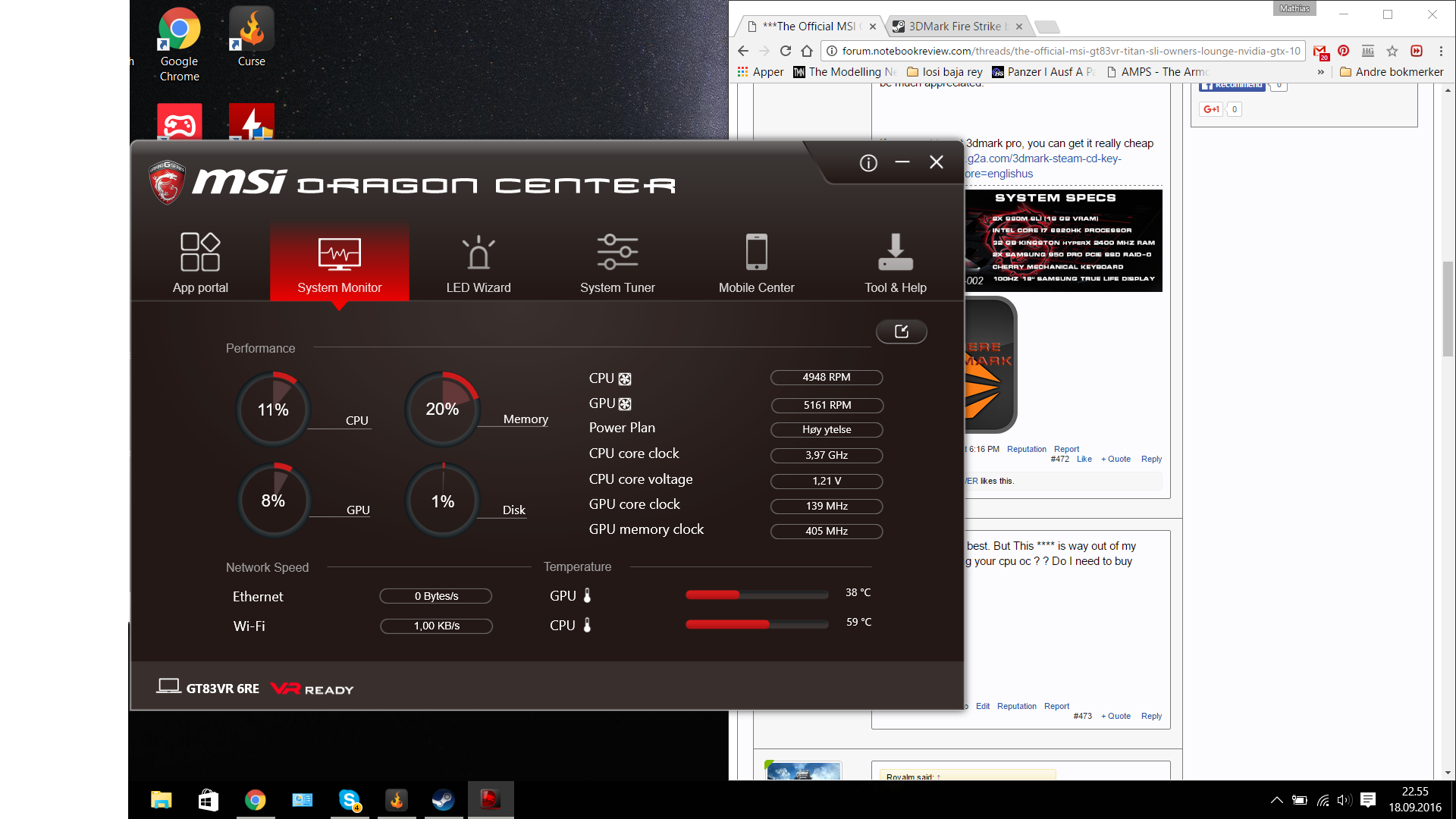Open Steam from the taskbar

click(443, 800)
